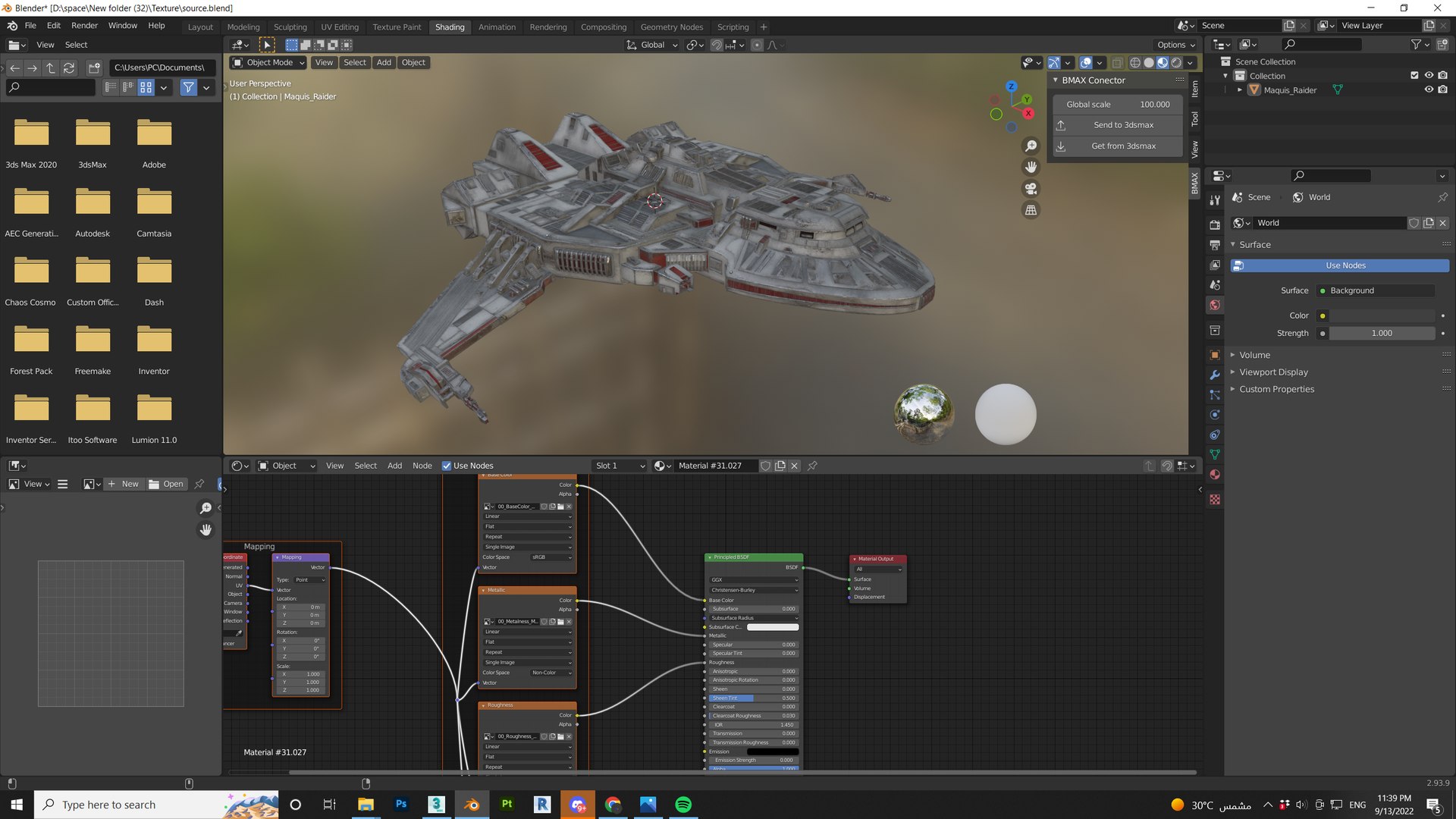Switch to Texture Paint workspace tab
The height and width of the screenshot is (819, 1456).
coord(397,27)
